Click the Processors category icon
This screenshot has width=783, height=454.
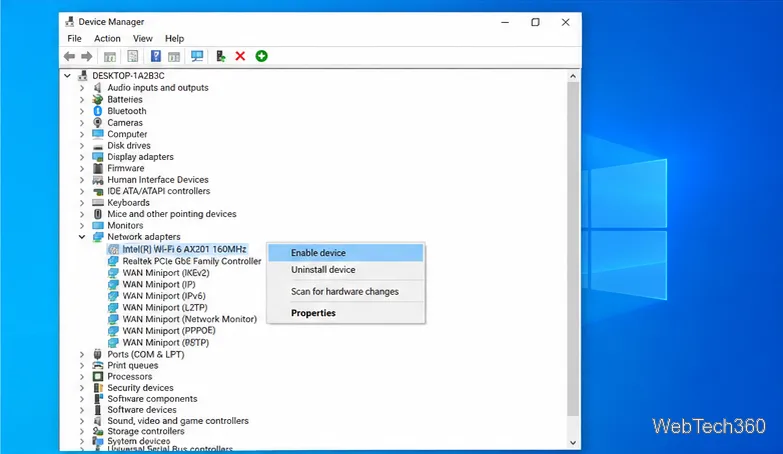pos(98,377)
